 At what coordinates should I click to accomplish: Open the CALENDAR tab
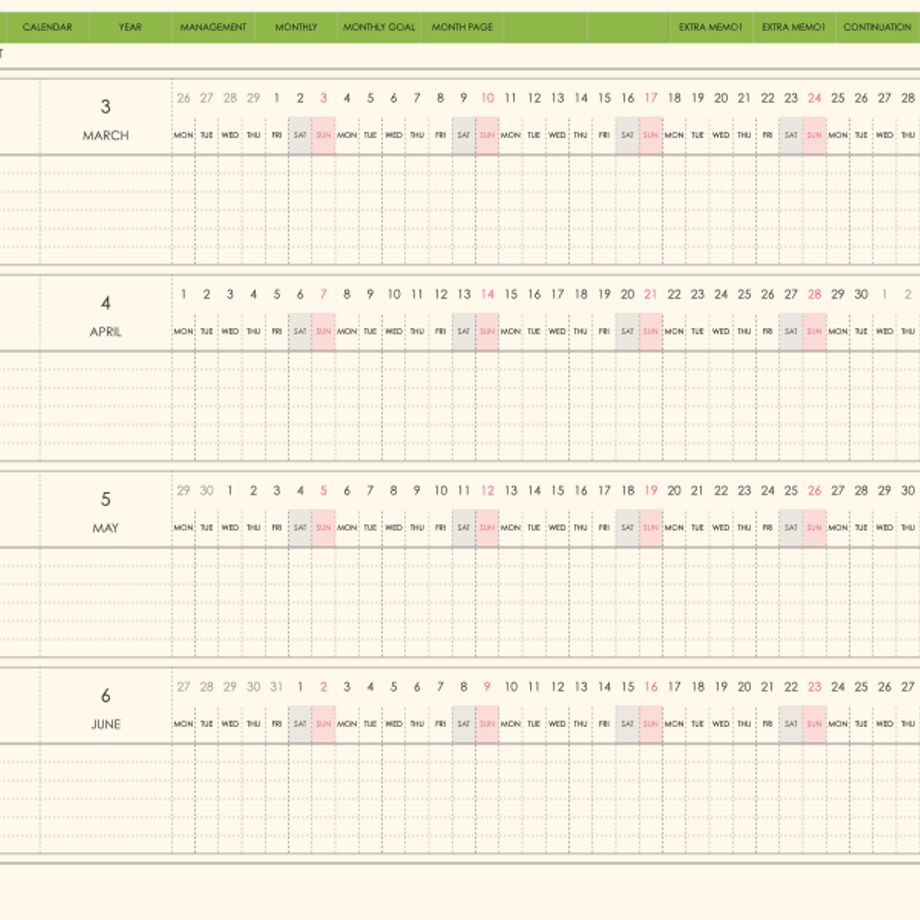tap(48, 27)
